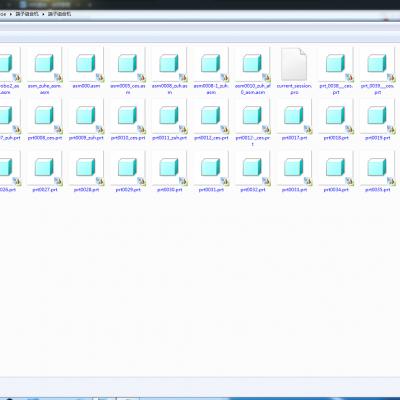Select the prt0017.prt file icon

(x=294, y=116)
